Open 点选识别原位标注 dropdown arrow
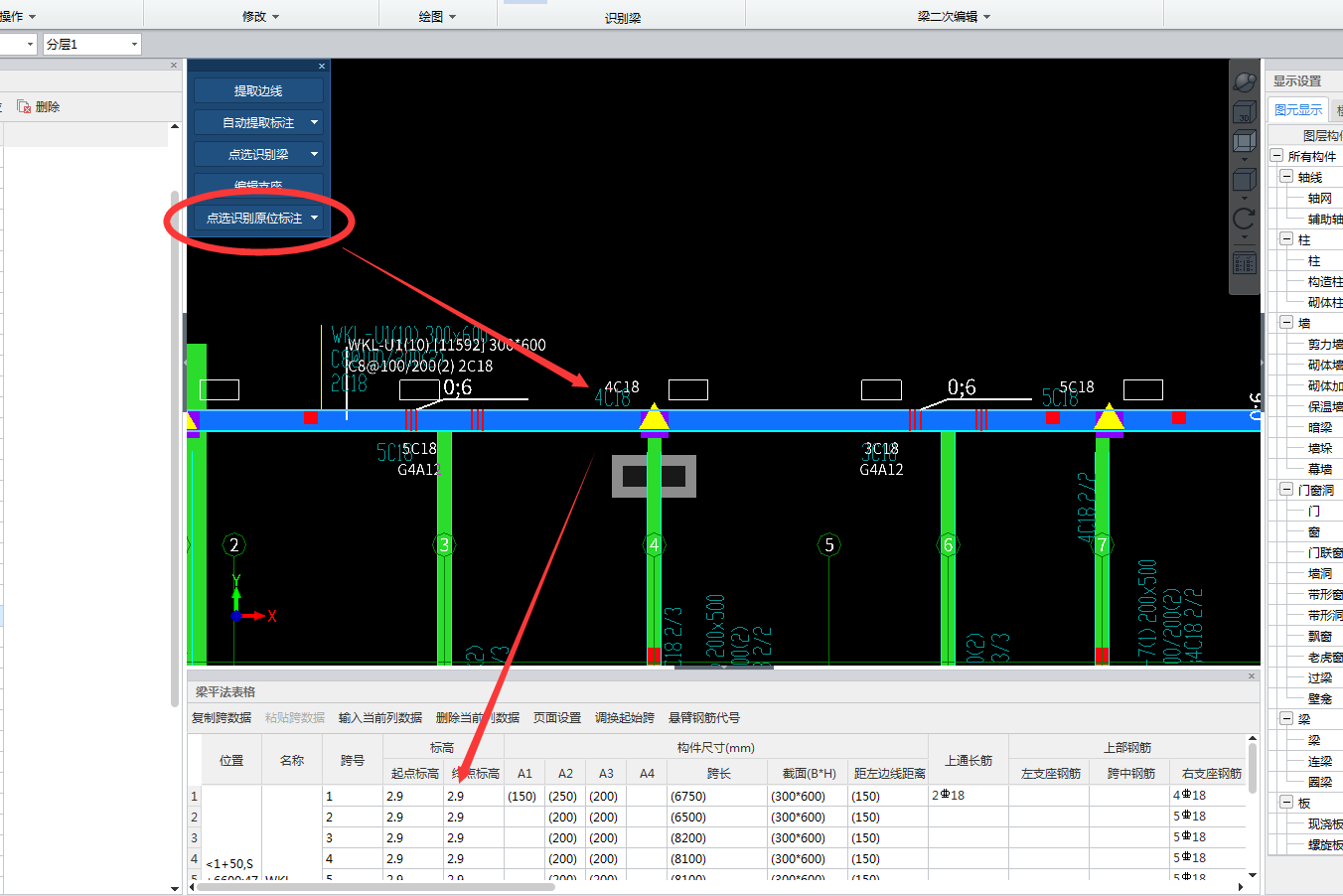1343x896 pixels. (314, 218)
